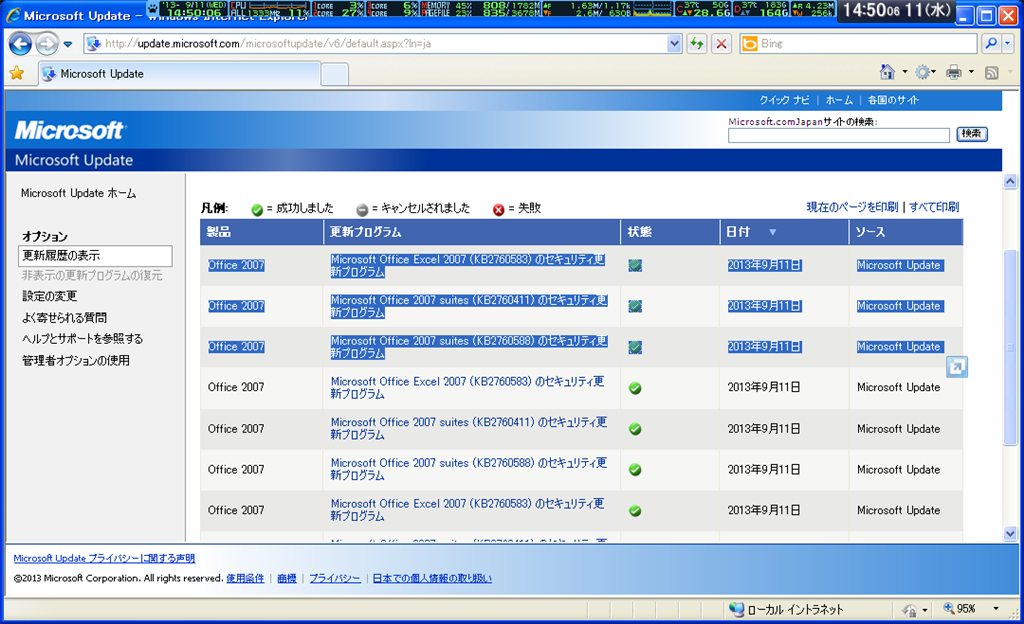Click the Home page icon
This screenshot has width=1024, height=624.
pyautogui.click(x=888, y=72)
